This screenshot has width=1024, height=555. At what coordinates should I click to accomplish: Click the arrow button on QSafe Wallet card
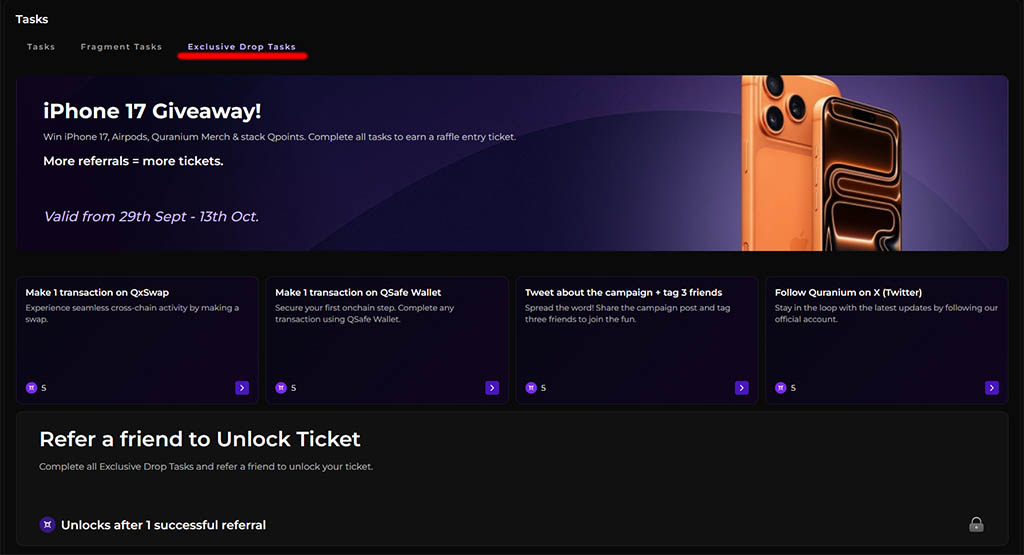(491, 388)
